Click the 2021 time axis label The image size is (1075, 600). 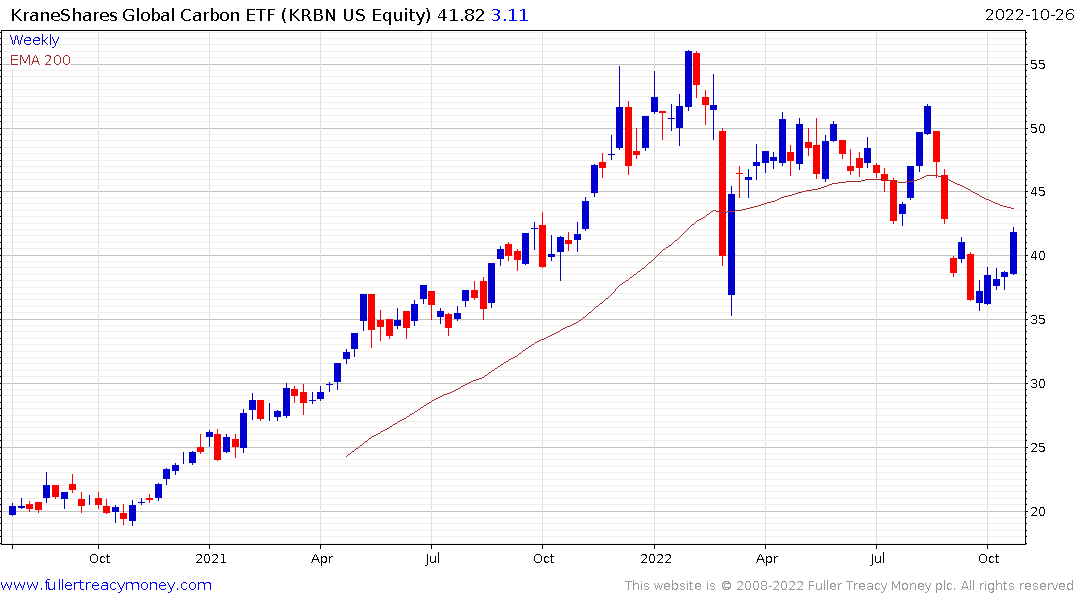[211, 558]
